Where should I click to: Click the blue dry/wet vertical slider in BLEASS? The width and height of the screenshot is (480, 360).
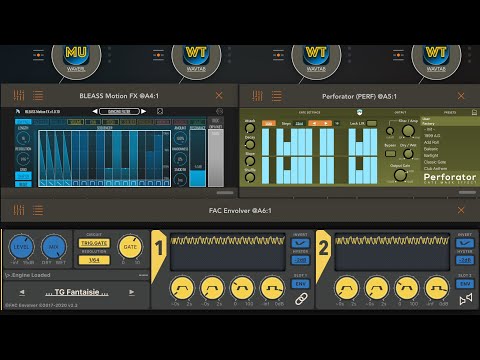[x=198, y=158]
